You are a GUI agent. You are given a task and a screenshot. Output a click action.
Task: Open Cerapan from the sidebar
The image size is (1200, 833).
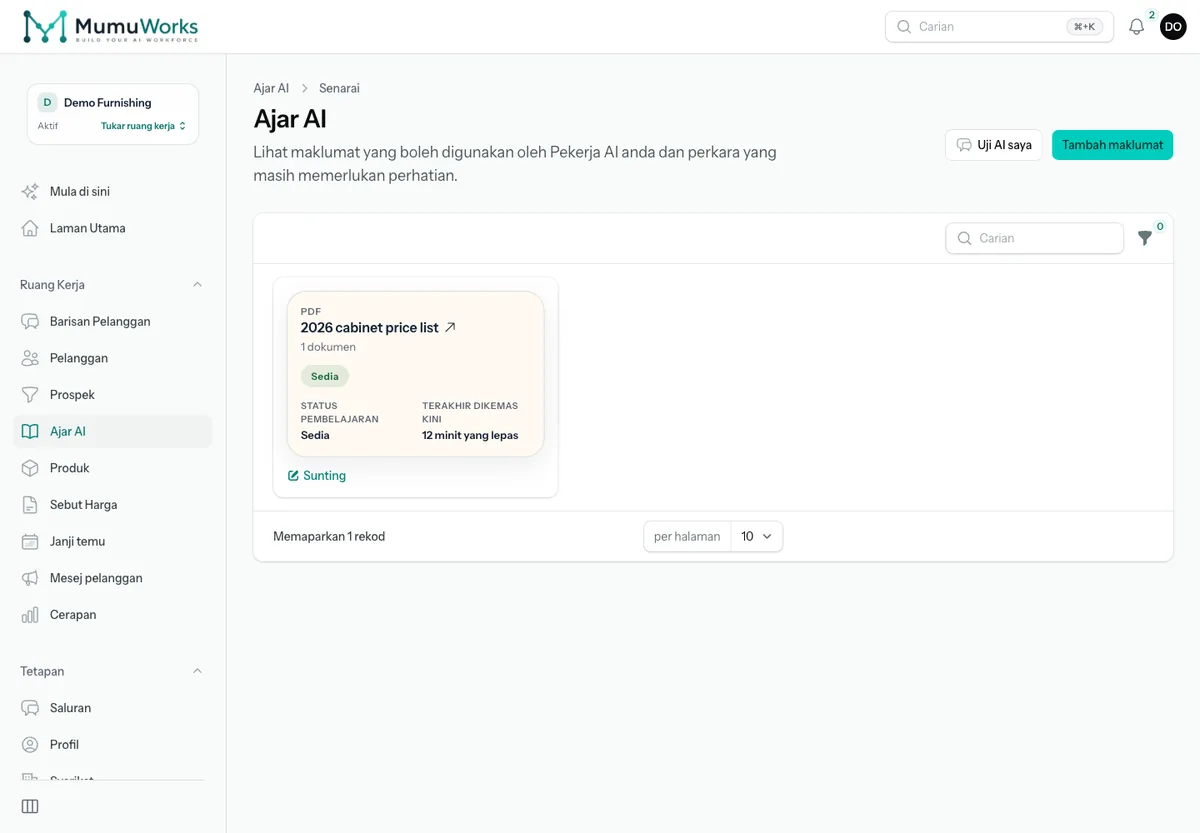pos(113,615)
